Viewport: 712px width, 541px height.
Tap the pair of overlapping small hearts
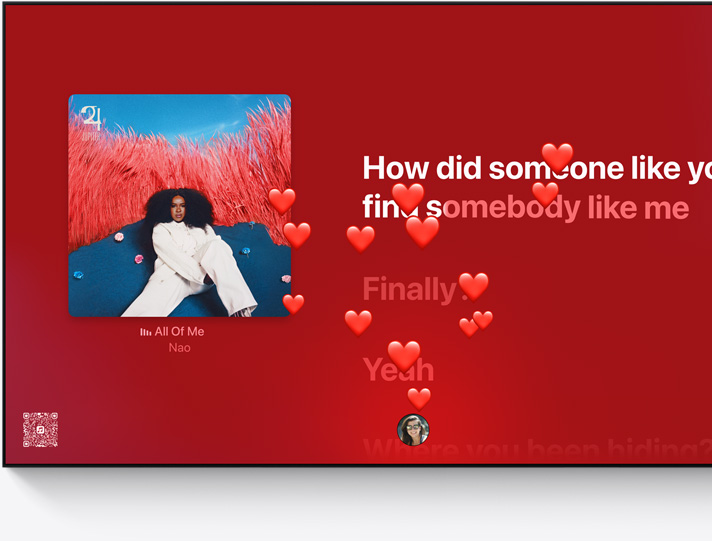(476, 323)
